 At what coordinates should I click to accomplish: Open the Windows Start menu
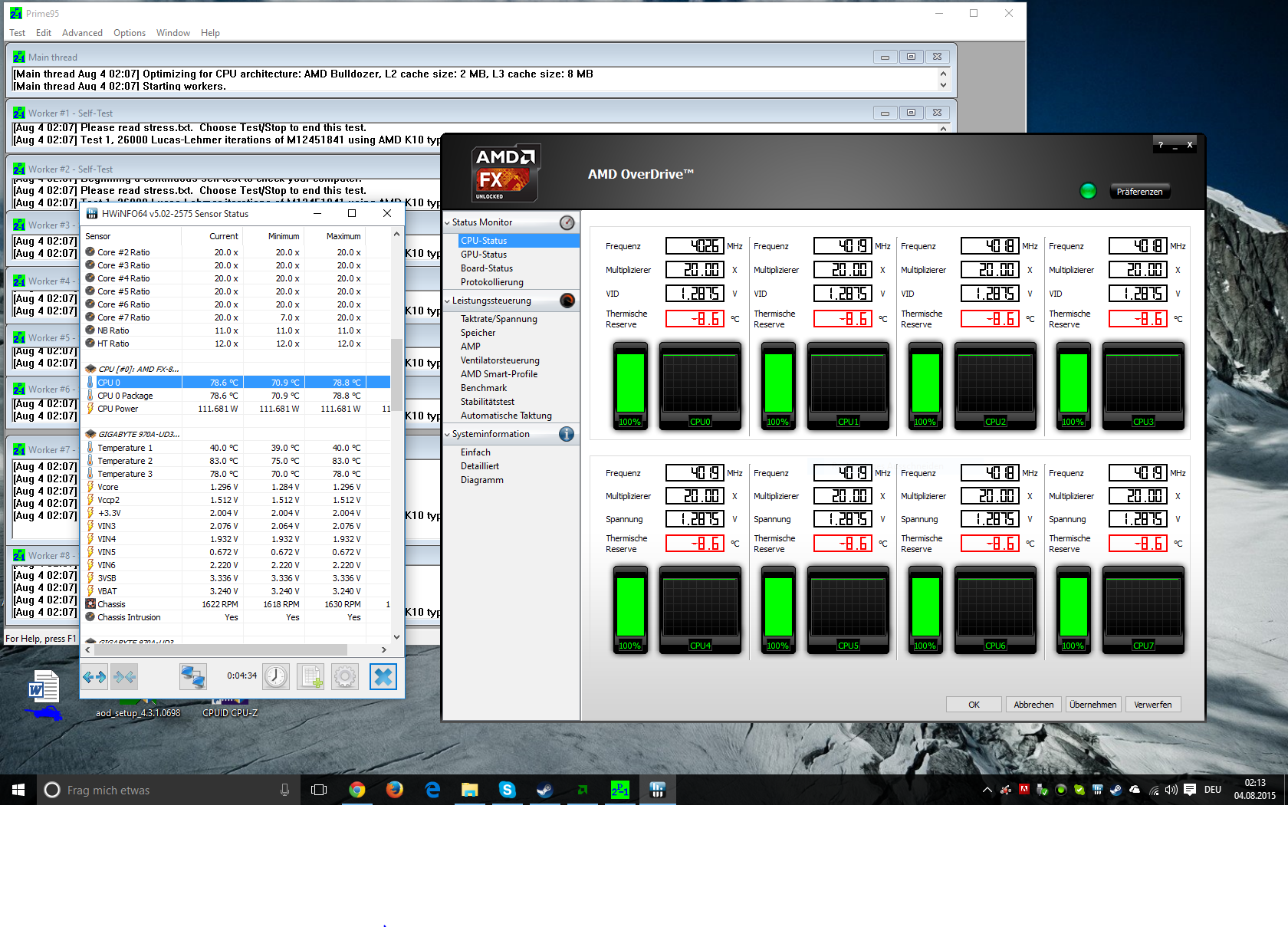pos(18,790)
